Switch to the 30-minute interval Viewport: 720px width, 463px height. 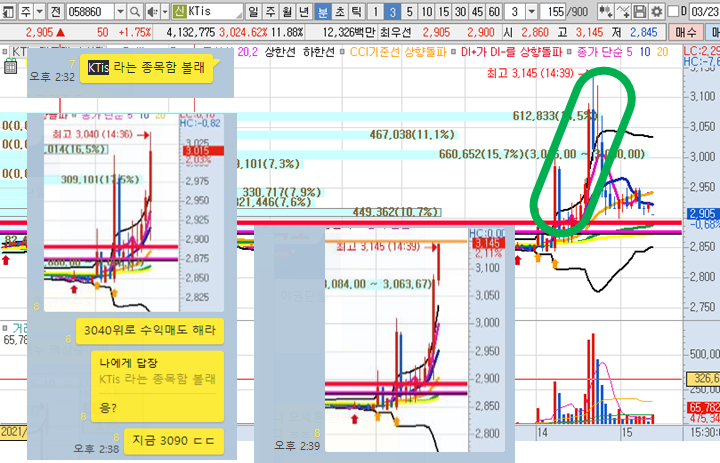[x=461, y=11]
